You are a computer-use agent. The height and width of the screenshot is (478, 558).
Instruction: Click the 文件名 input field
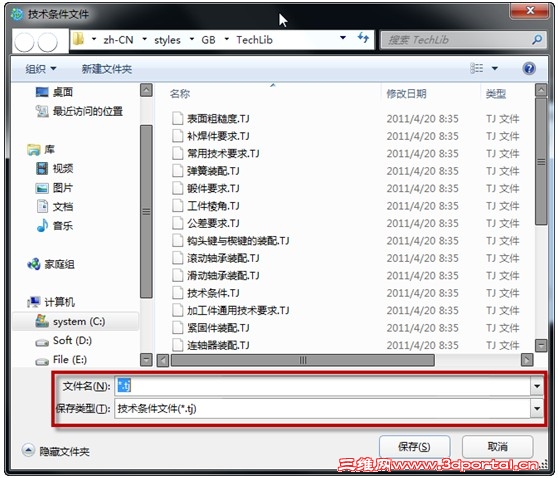(322, 386)
